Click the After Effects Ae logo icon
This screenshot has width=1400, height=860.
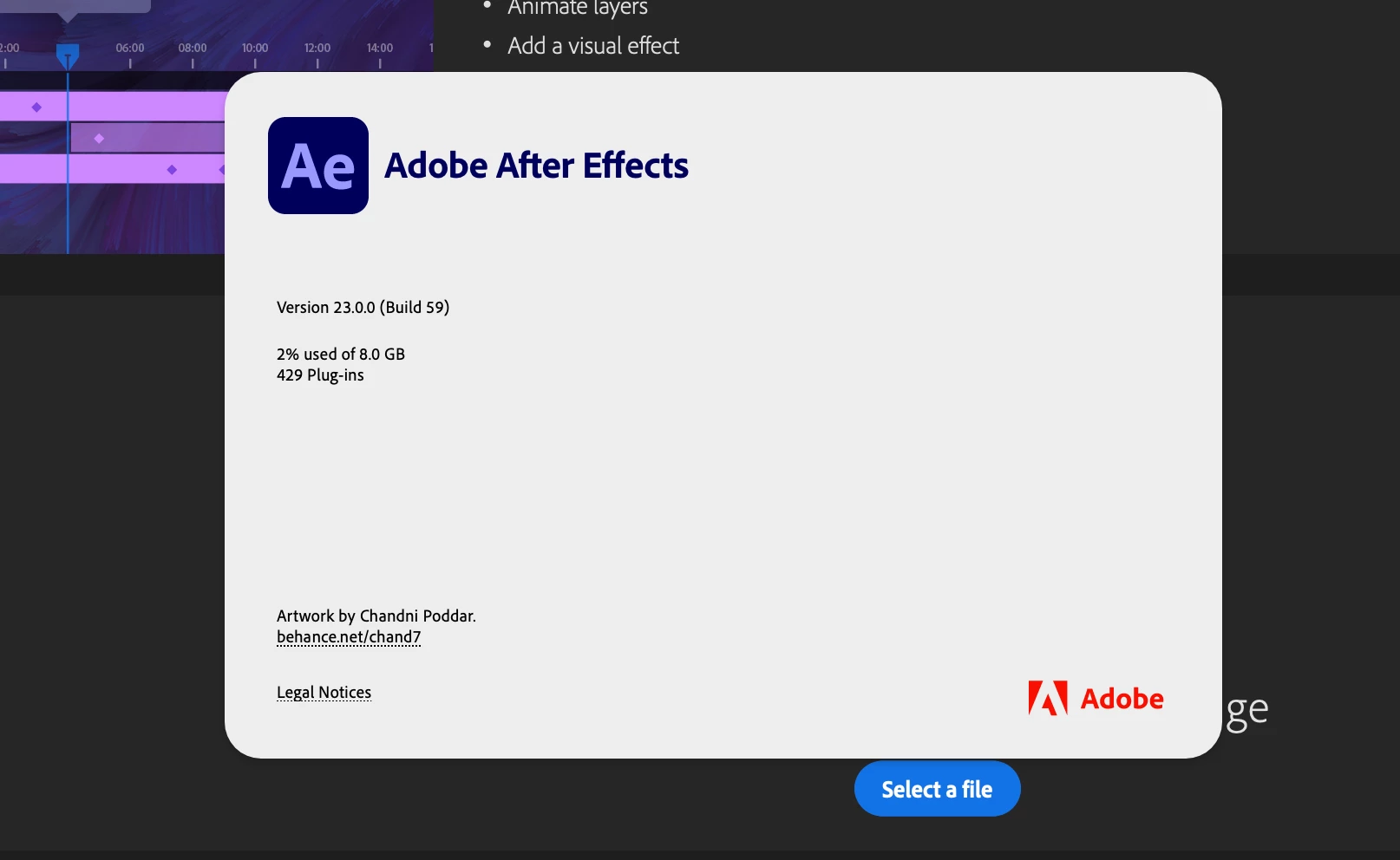[318, 166]
